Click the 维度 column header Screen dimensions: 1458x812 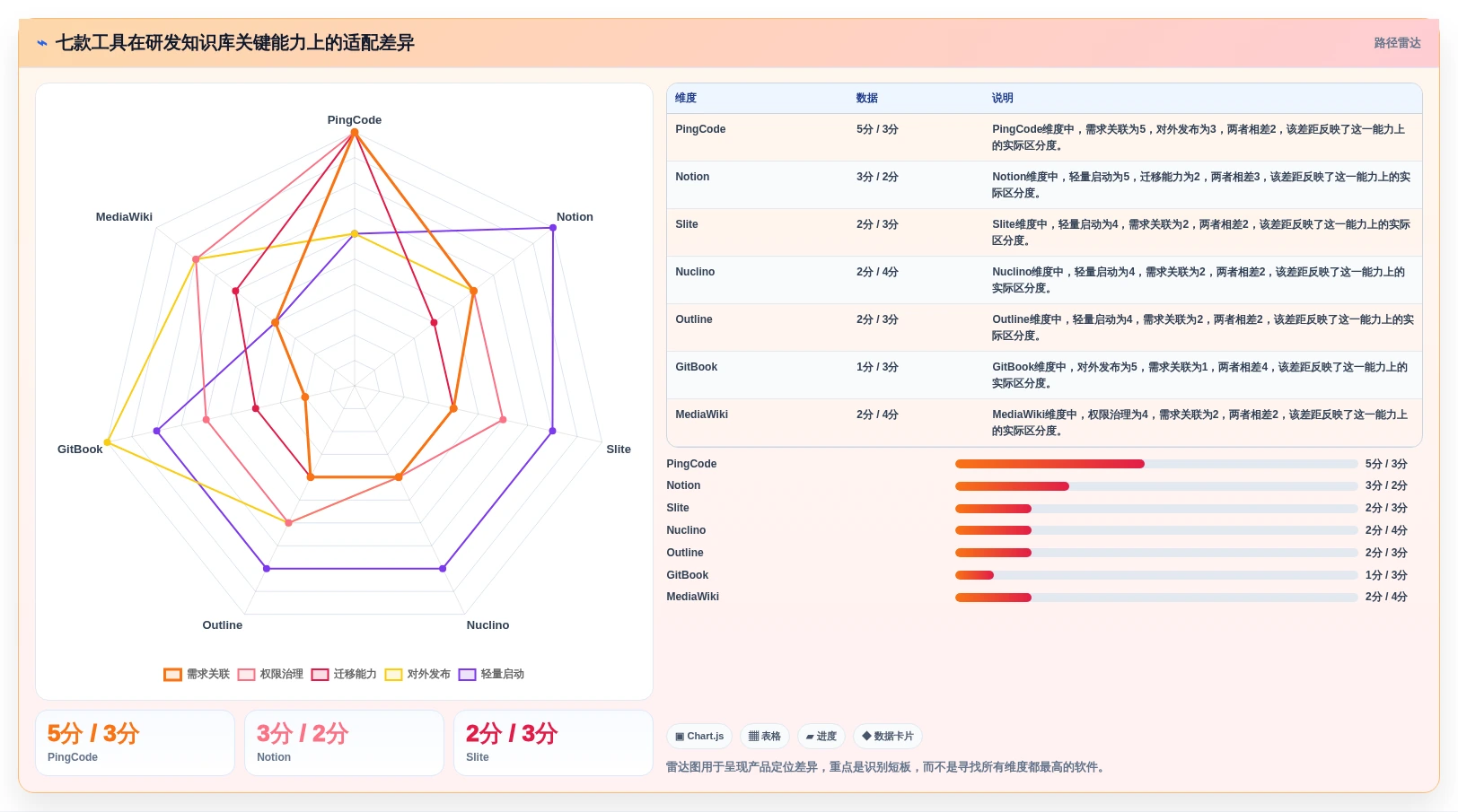(686, 98)
